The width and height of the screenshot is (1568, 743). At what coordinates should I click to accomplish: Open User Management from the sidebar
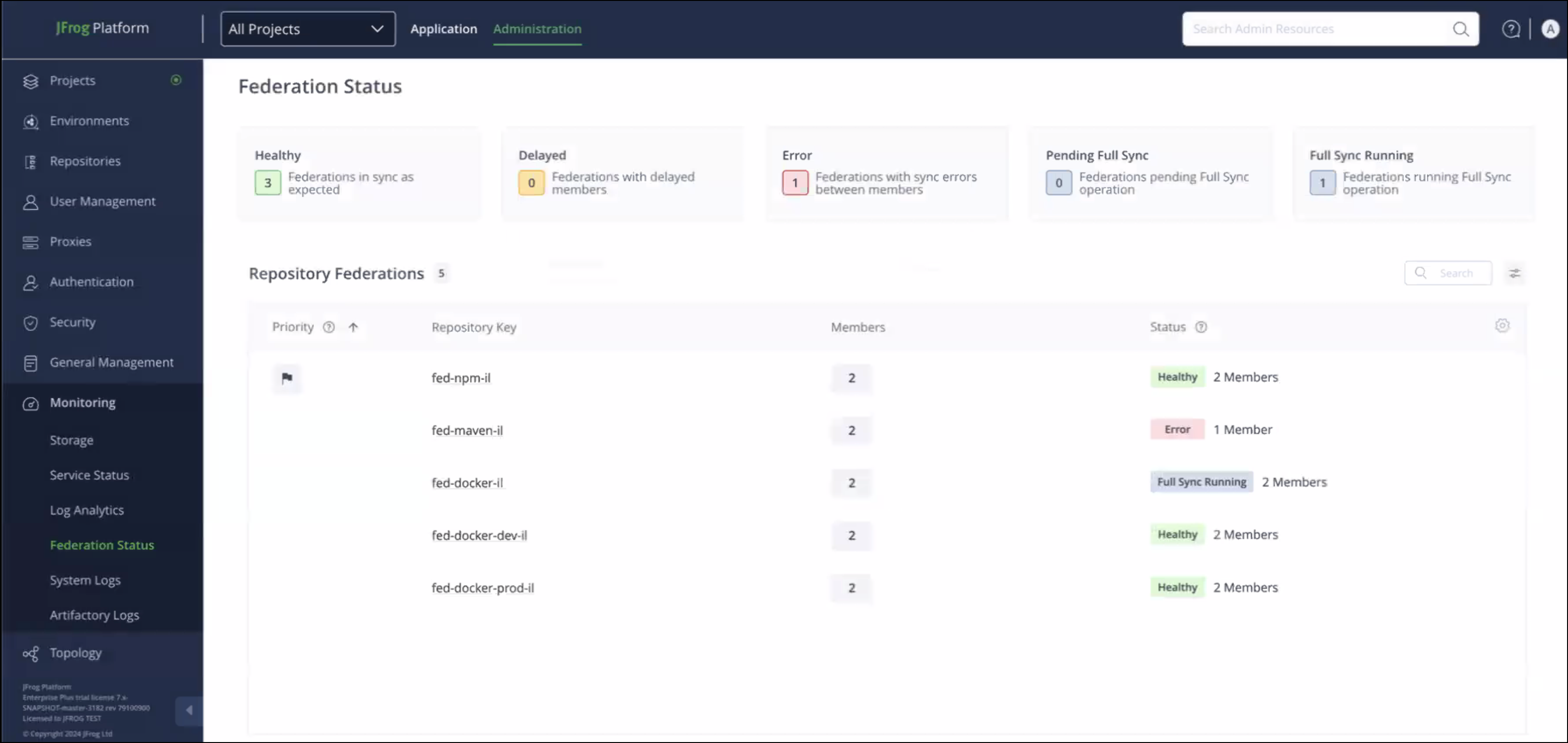click(x=102, y=201)
